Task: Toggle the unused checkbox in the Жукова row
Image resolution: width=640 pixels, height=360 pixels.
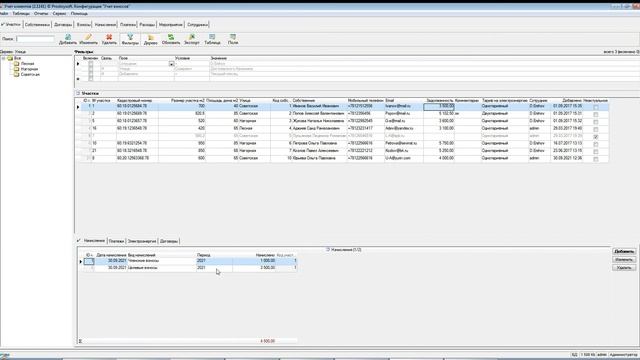Action: point(596,122)
